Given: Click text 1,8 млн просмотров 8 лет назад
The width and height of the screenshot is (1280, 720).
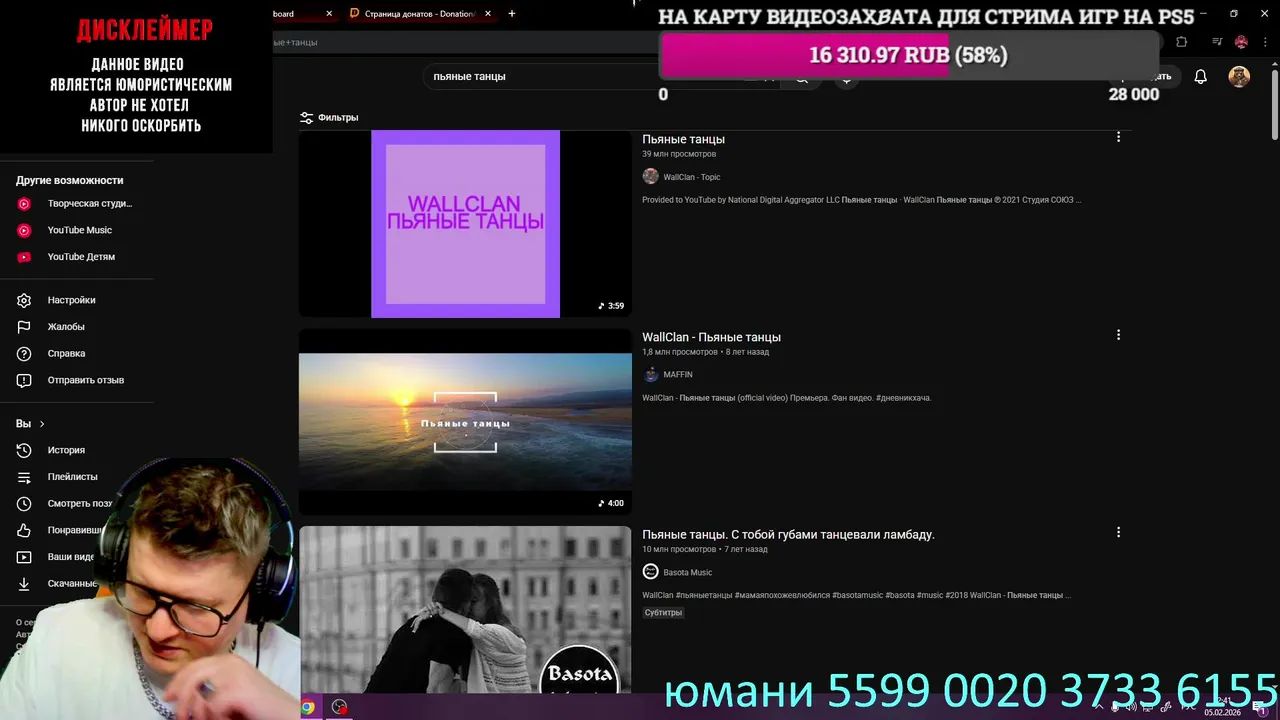Looking at the screenshot, I should [706, 352].
